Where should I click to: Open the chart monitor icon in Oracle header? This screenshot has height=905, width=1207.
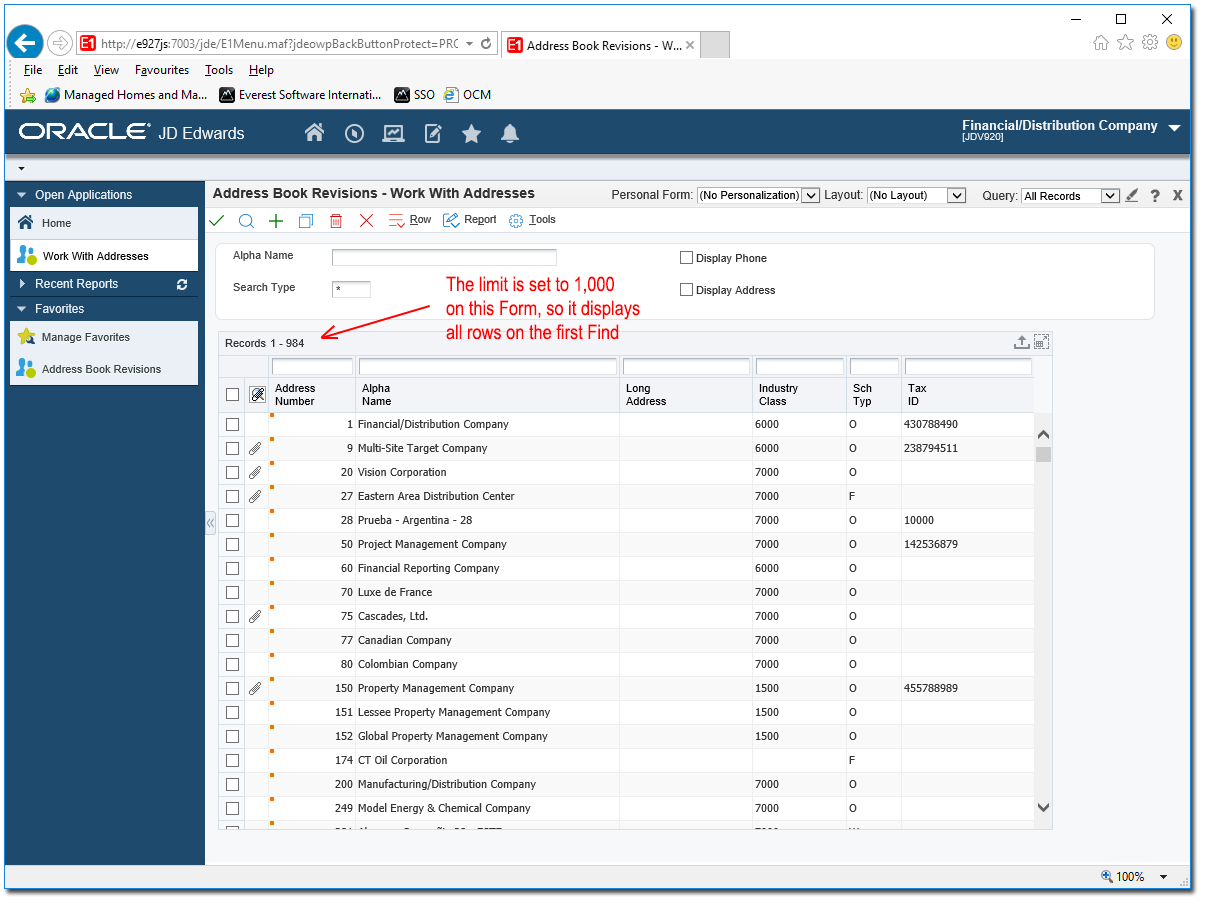pyautogui.click(x=393, y=133)
